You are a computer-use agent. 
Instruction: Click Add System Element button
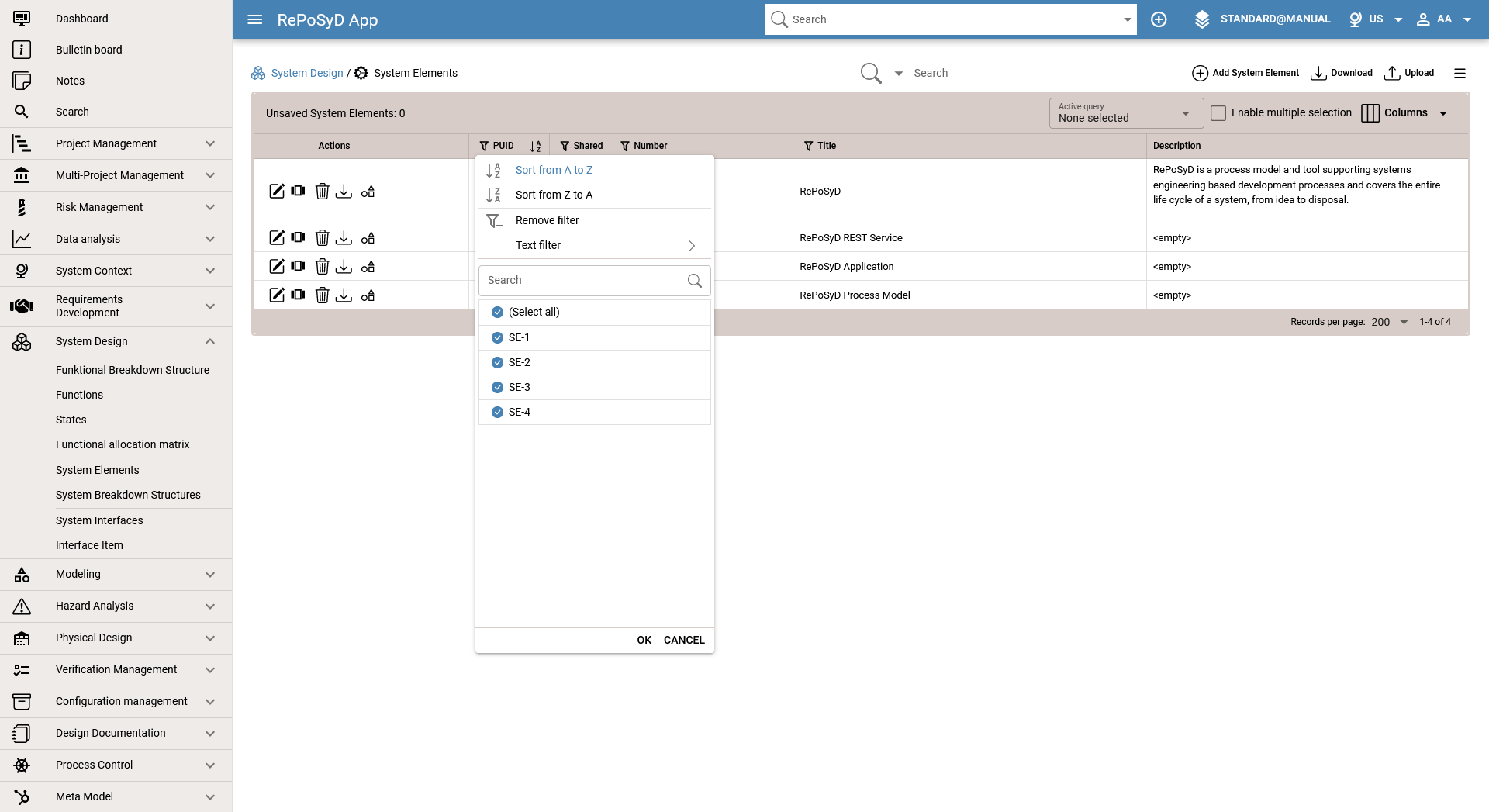(x=1245, y=73)
